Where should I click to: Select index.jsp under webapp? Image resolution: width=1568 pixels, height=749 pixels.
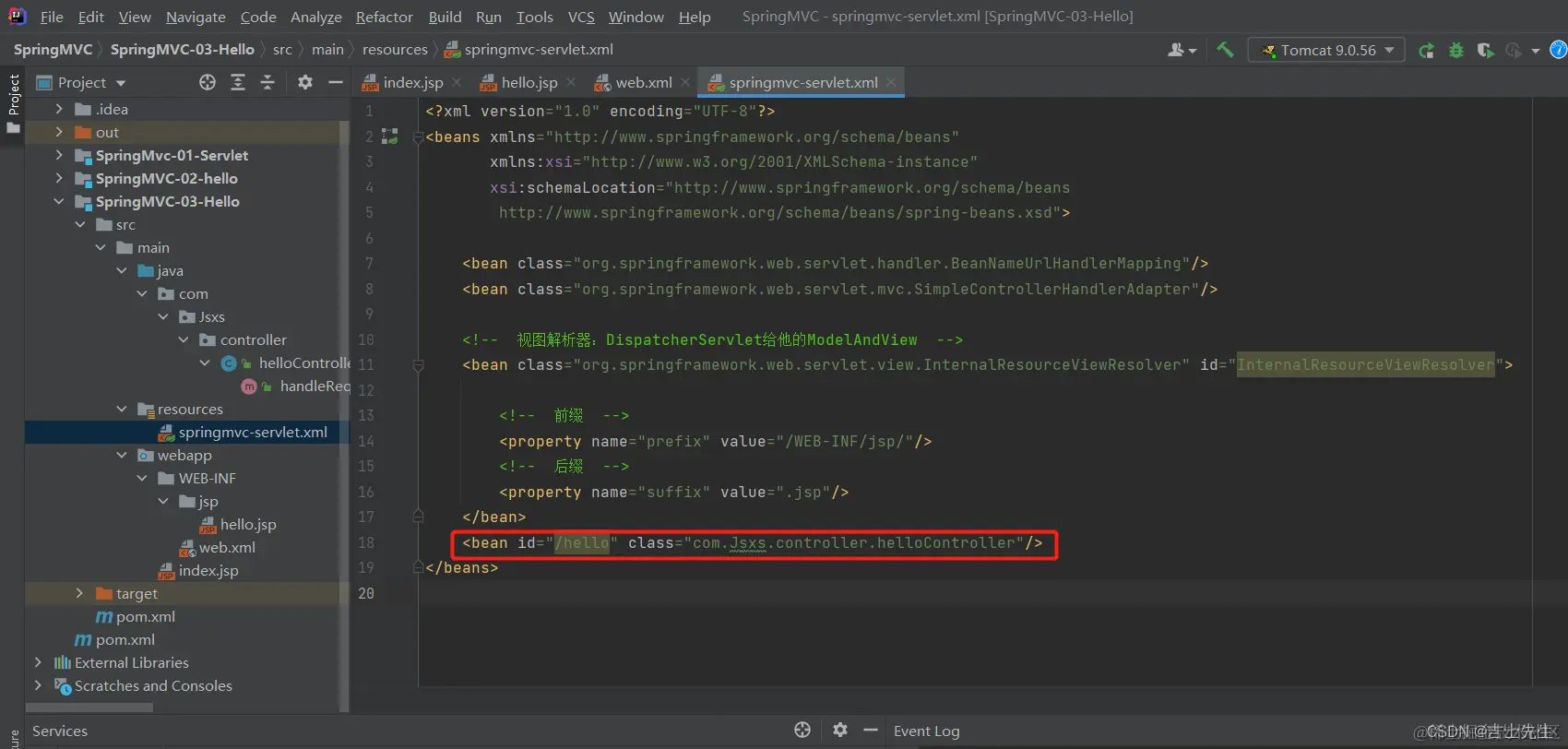[198, 570]
